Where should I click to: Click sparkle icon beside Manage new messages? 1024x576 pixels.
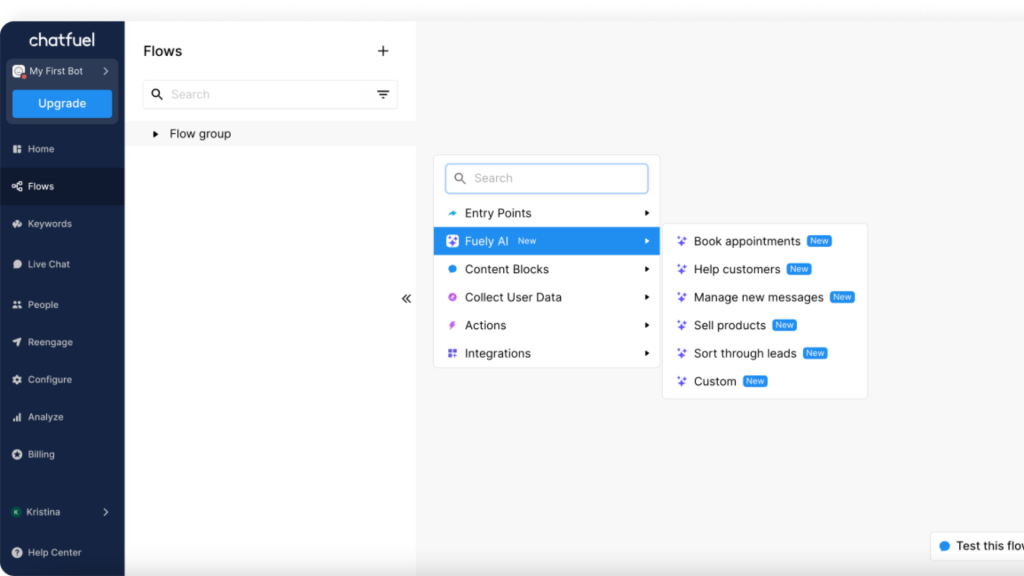682,297
